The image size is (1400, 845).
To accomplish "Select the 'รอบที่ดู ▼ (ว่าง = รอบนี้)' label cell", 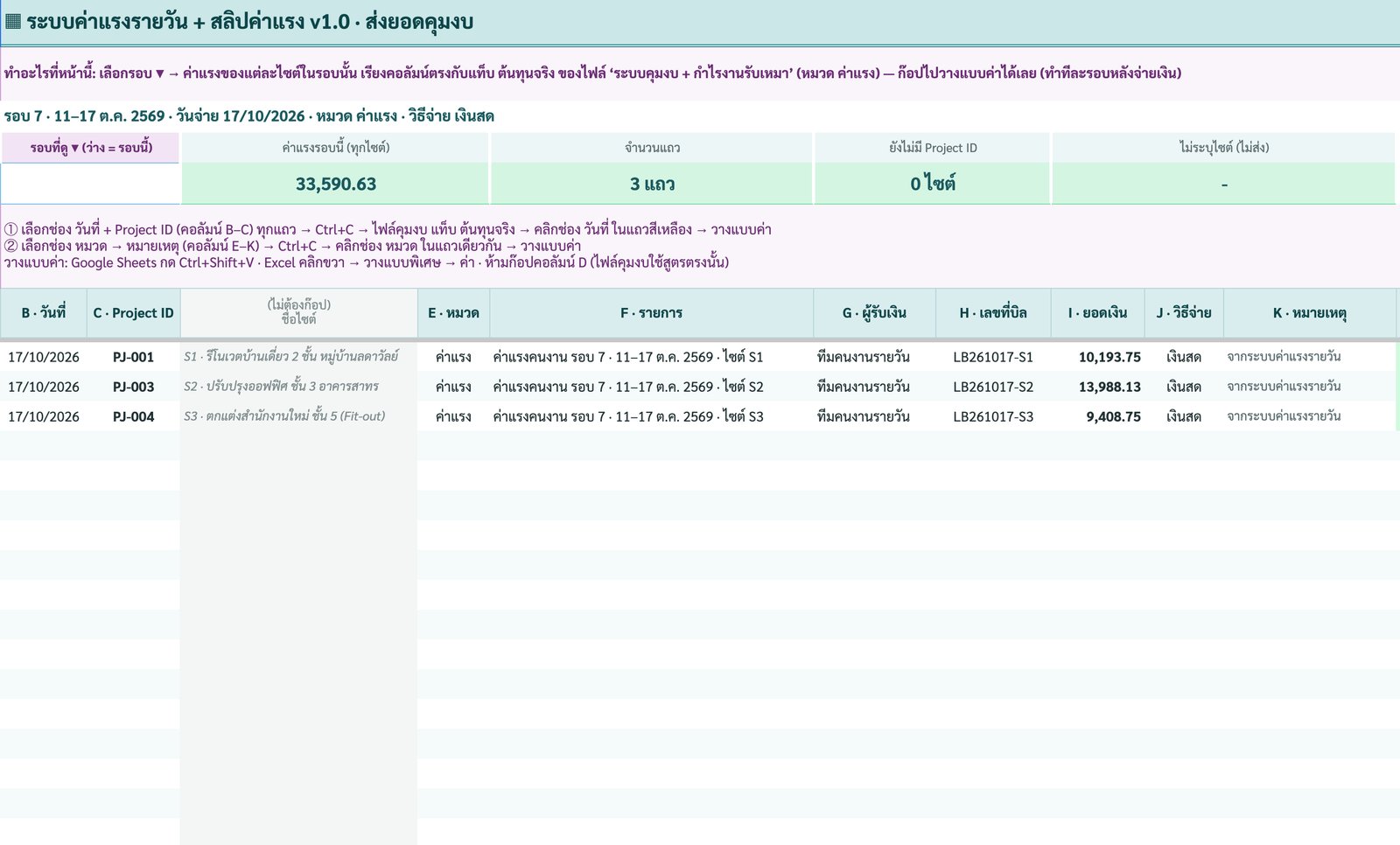I will pyautogui.click(x=91, y=148).
